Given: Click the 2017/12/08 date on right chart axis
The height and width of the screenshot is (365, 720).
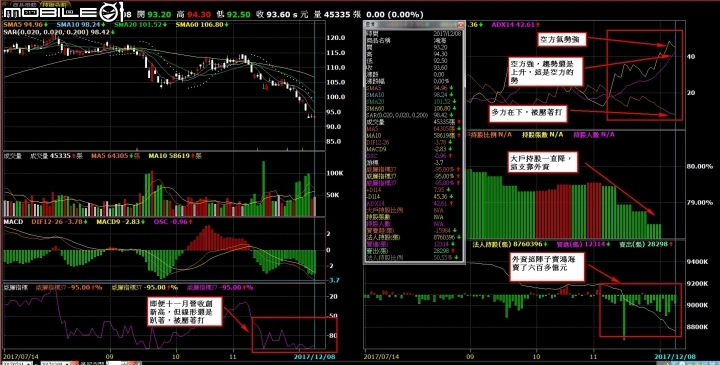Looking at the screenshot, I should click(675, 356).
